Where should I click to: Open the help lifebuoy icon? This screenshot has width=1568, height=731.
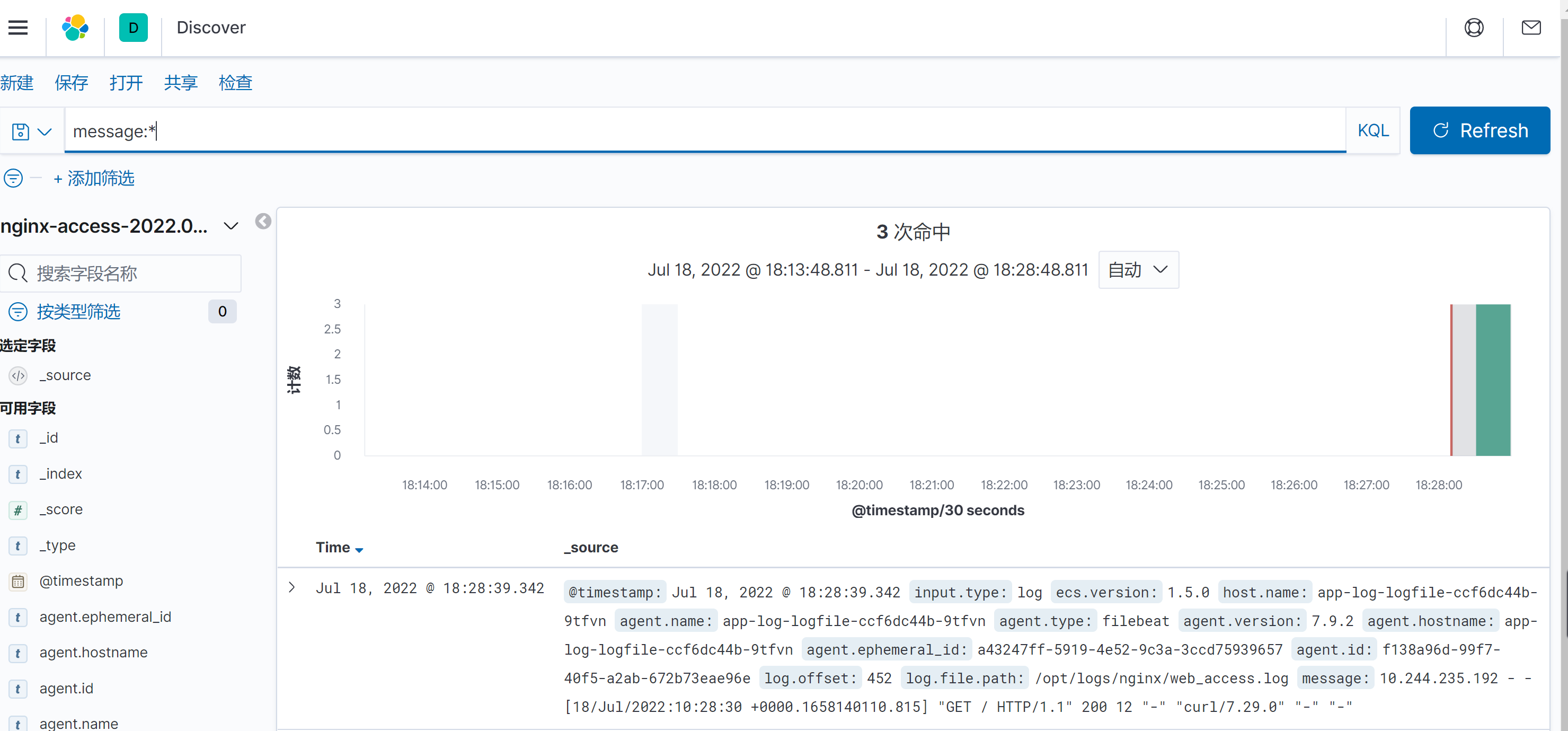point(1473,28)
